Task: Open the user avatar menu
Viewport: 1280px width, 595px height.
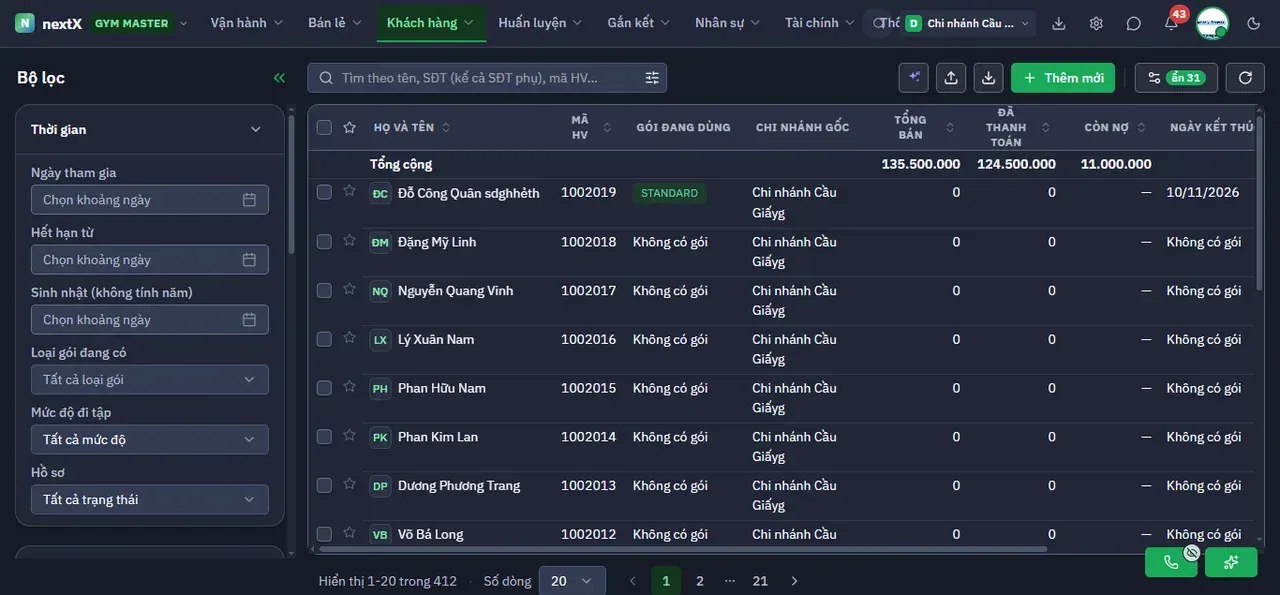Action: click(x=1212, y=23)
